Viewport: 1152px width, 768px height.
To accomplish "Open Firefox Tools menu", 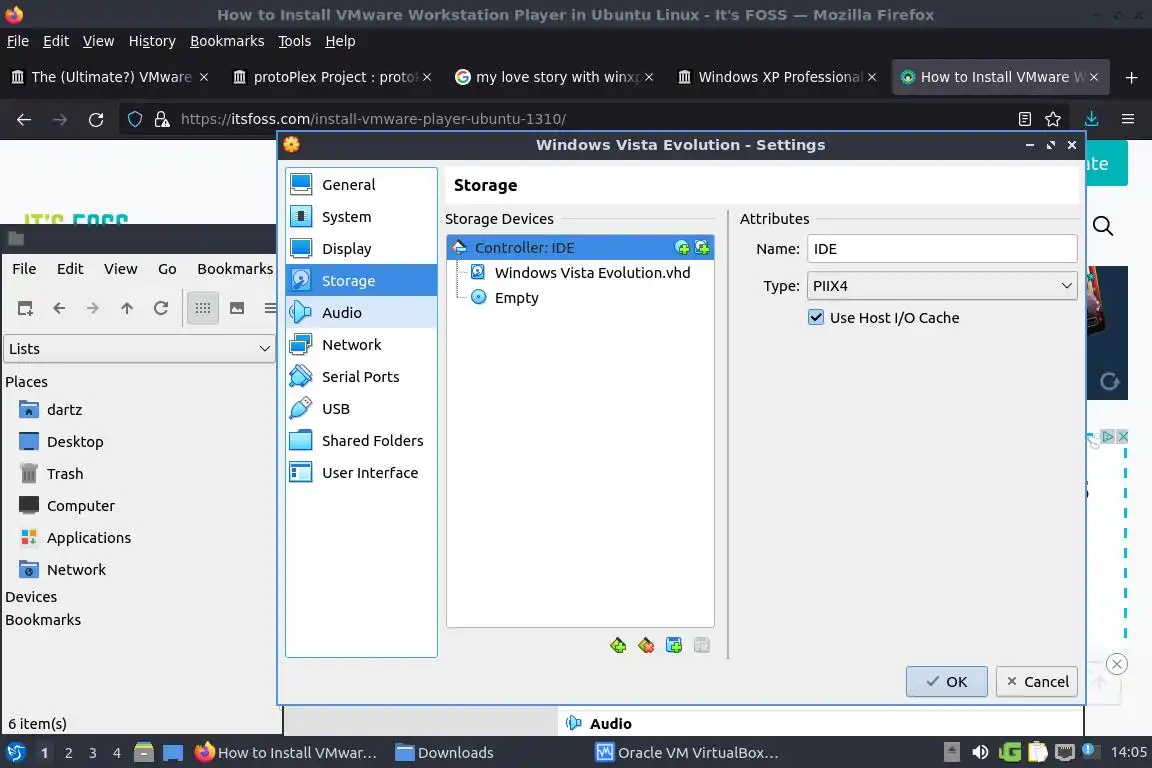I will click(x=295, y=41).
